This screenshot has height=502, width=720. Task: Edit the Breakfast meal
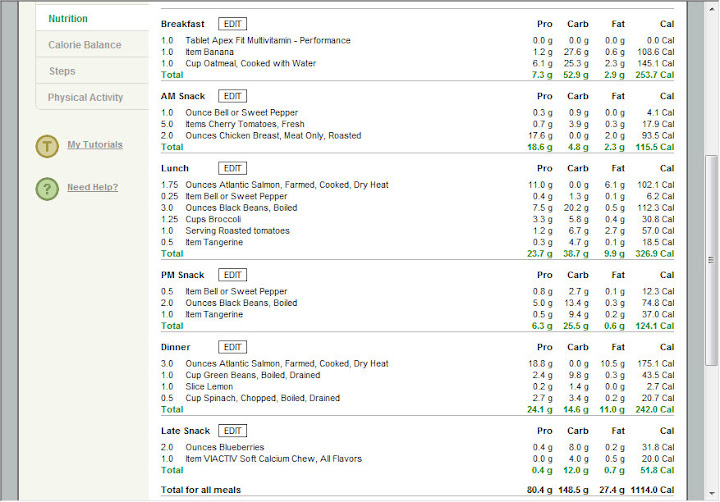click(232, 24)
